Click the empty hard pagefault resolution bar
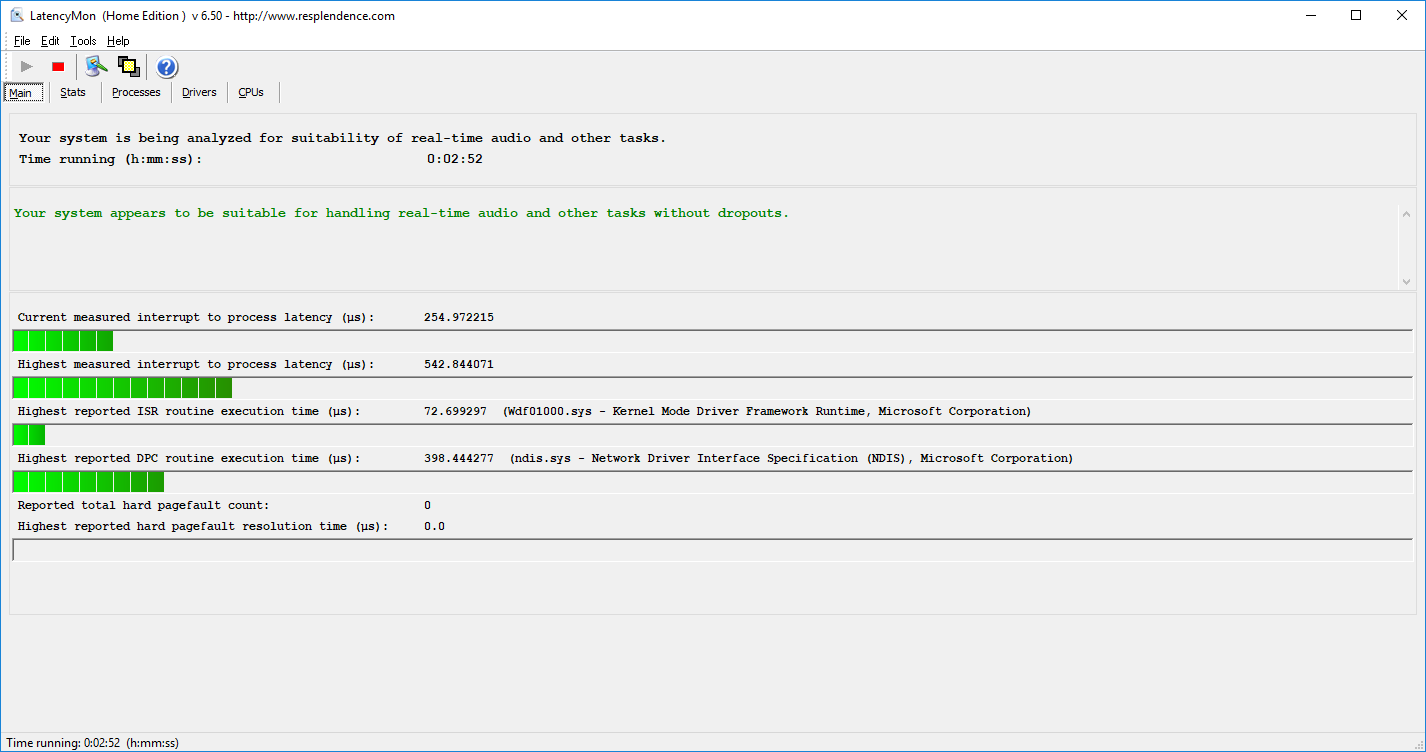This screenshot has height=752, width=1426. click(712, 550)
